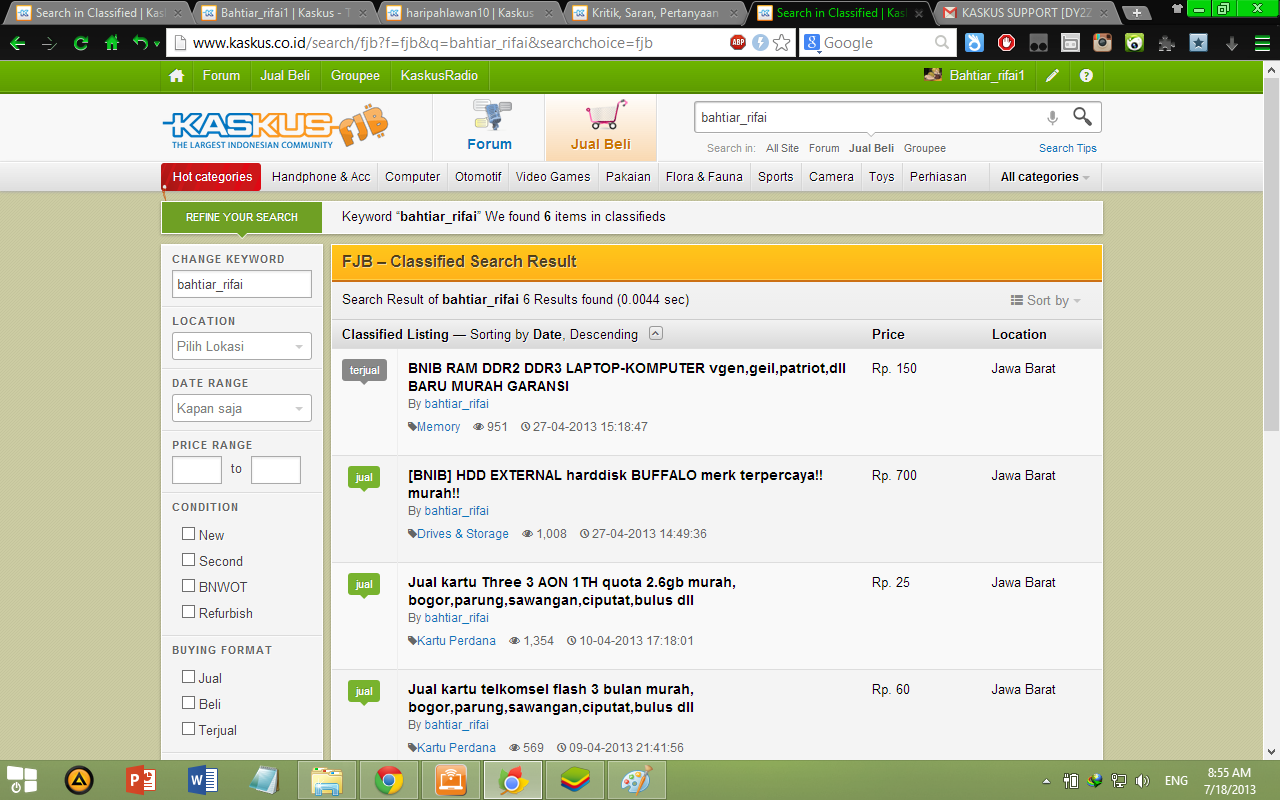Click the maximum price input box

275,469
